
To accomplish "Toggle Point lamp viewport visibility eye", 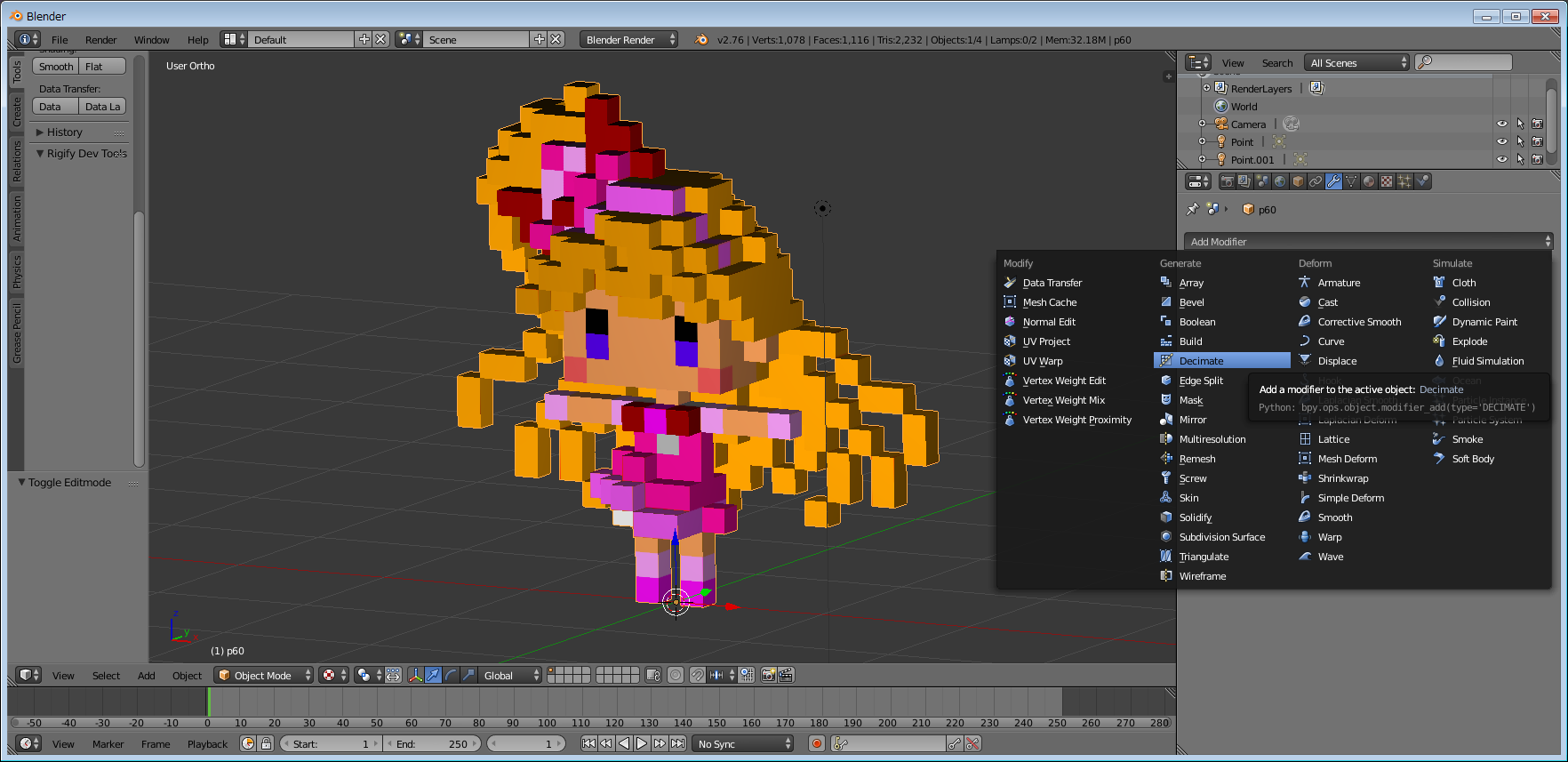I will point(1501,141).
